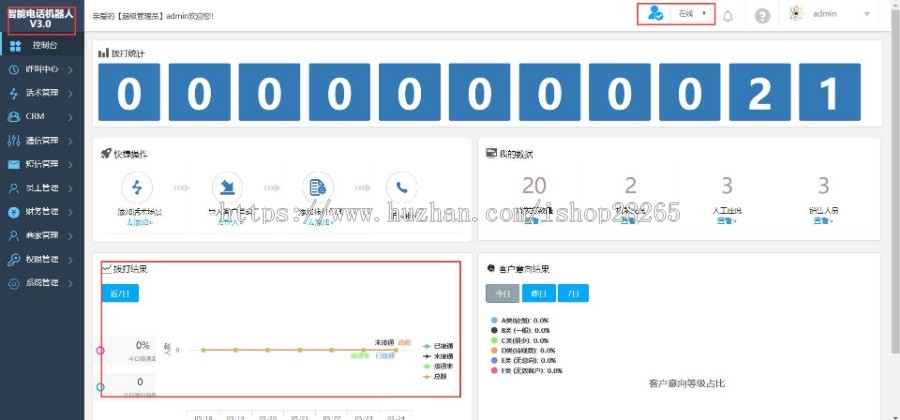Expand the 权限管理 submenu chevron
The image size is (900, 420).
pos(70,259)
